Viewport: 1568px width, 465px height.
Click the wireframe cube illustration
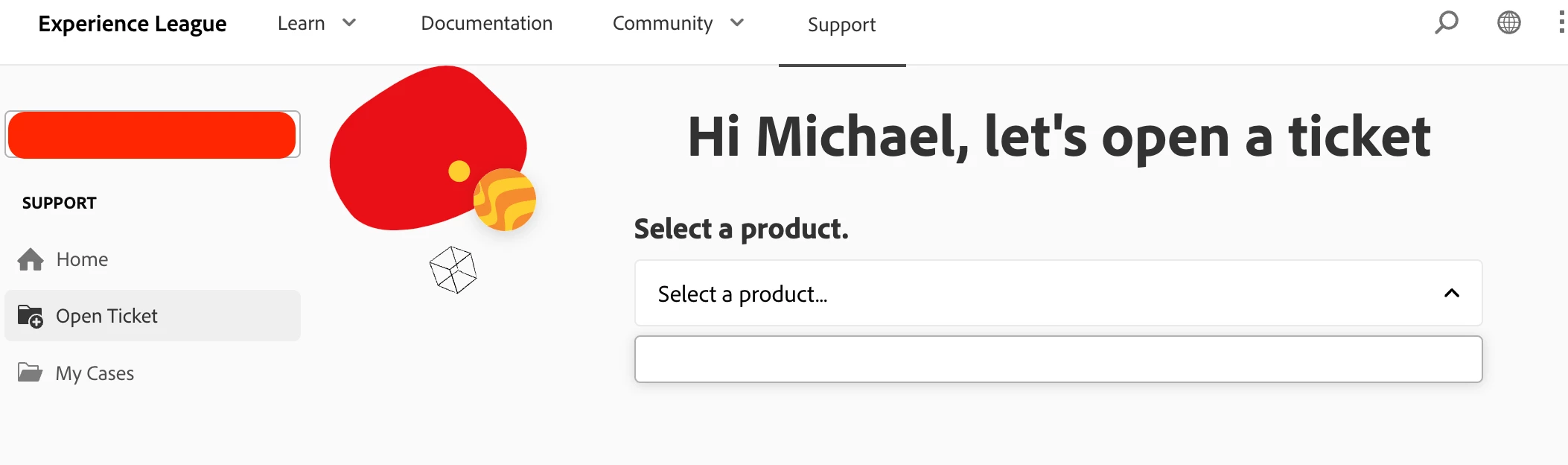click(x=453, y=270)
